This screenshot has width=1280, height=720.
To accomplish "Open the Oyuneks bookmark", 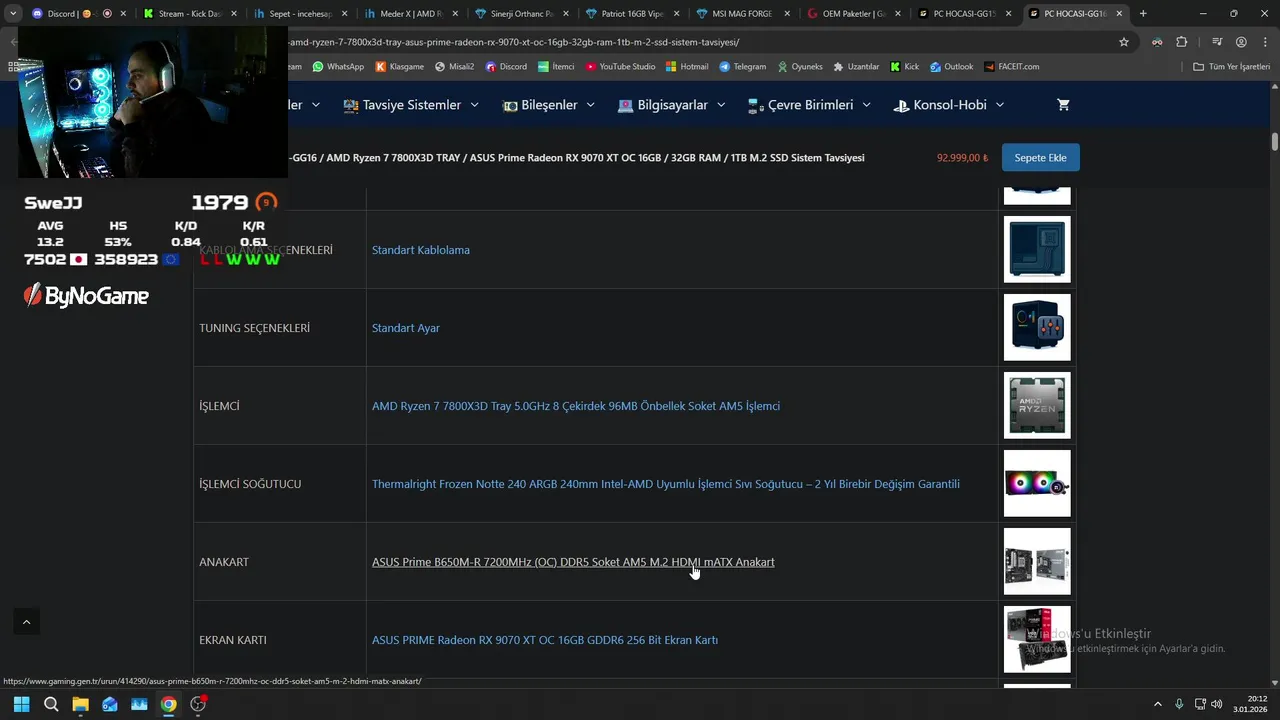I will pyautogui.click(x=799, y=67).
